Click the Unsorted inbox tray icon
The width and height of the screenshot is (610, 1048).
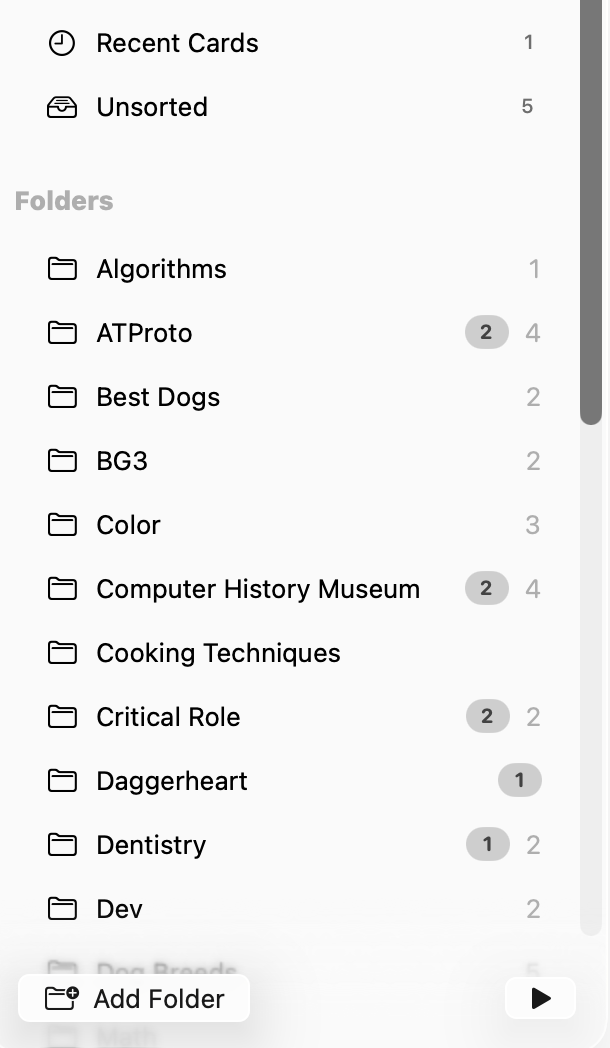[62, 107]
